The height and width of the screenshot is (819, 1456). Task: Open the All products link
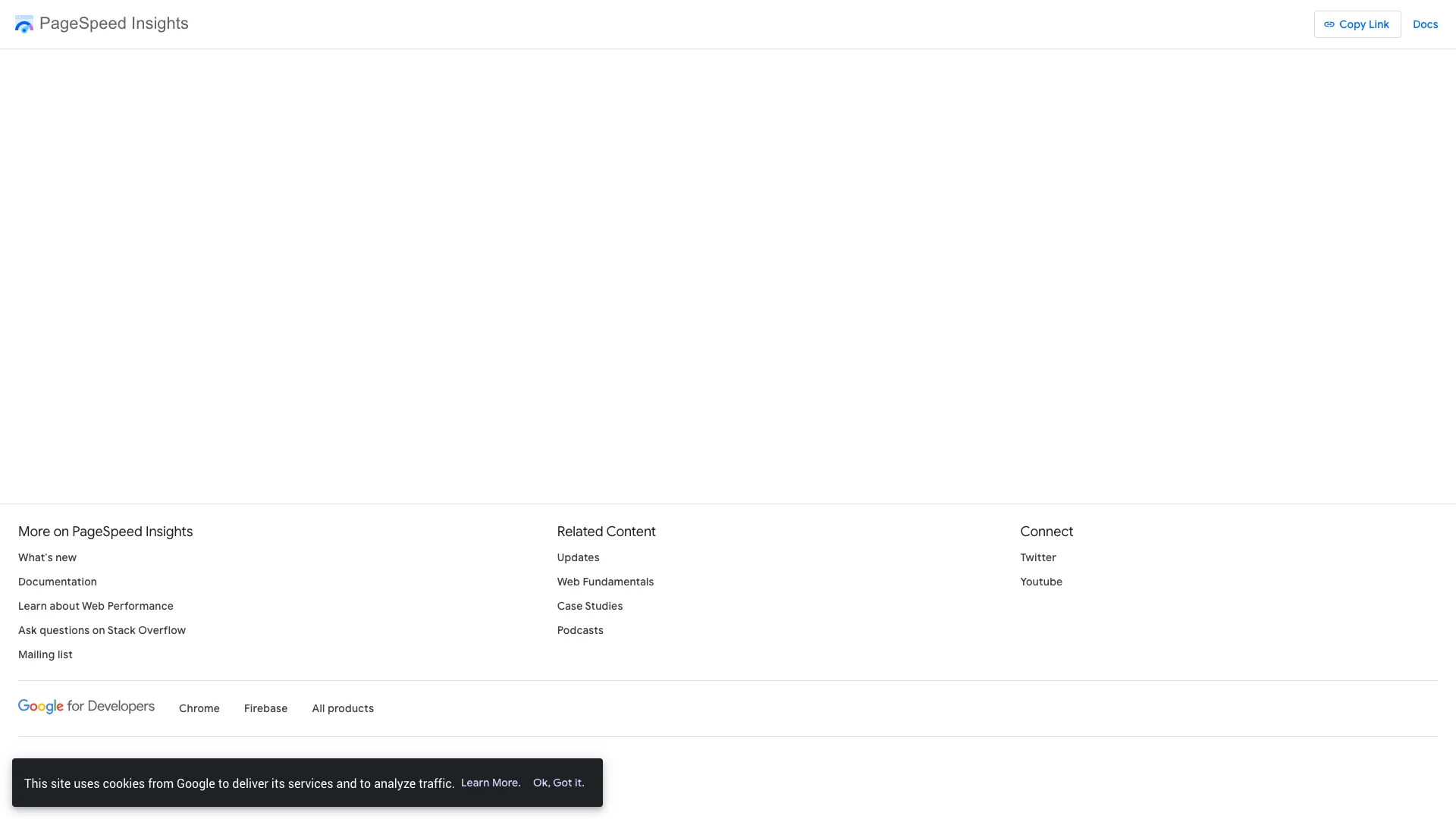pos(343,708)
